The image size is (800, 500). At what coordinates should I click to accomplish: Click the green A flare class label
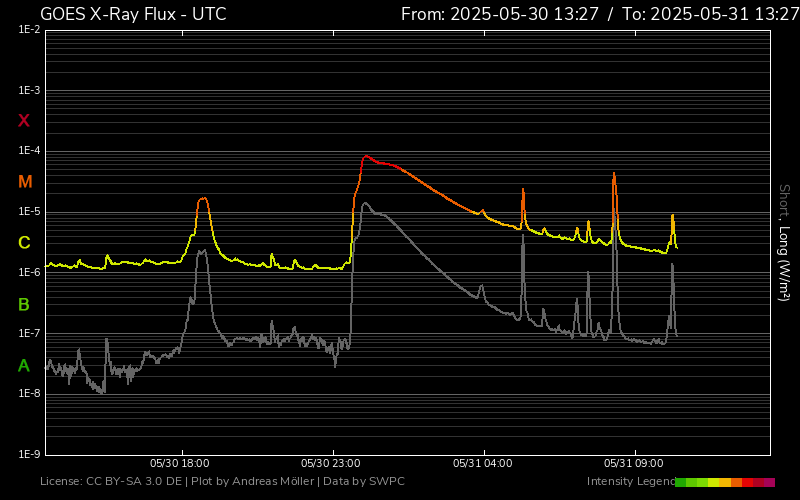point(24,365)
